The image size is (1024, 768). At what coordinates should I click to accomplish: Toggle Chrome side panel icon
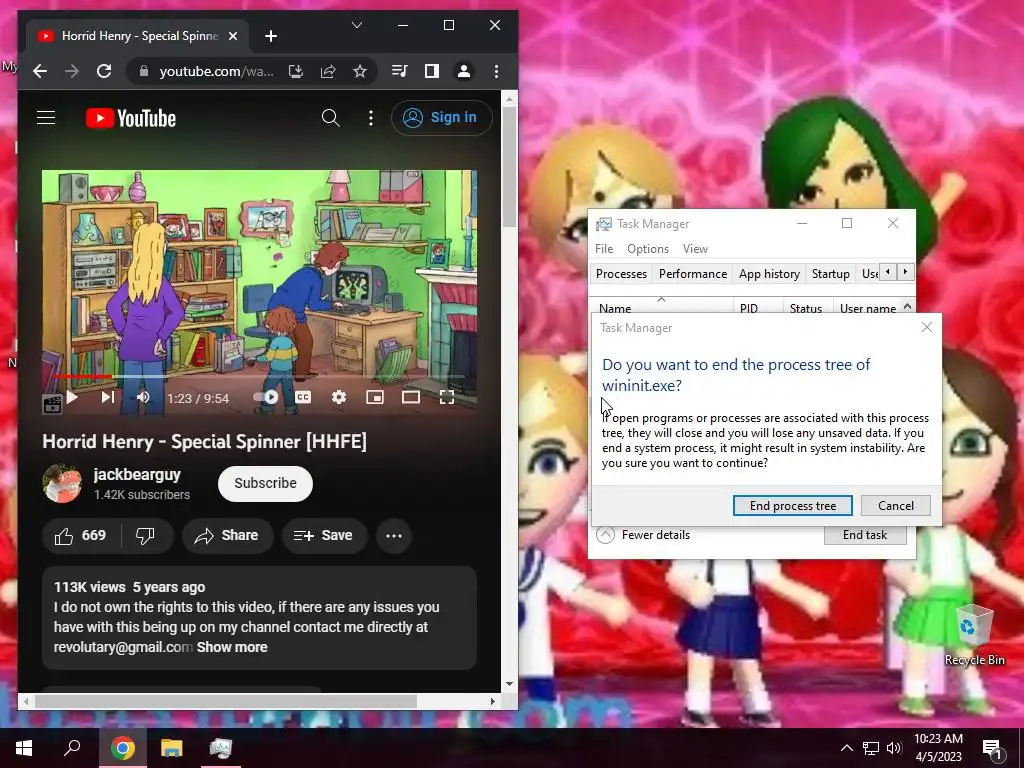click(432, 71)
